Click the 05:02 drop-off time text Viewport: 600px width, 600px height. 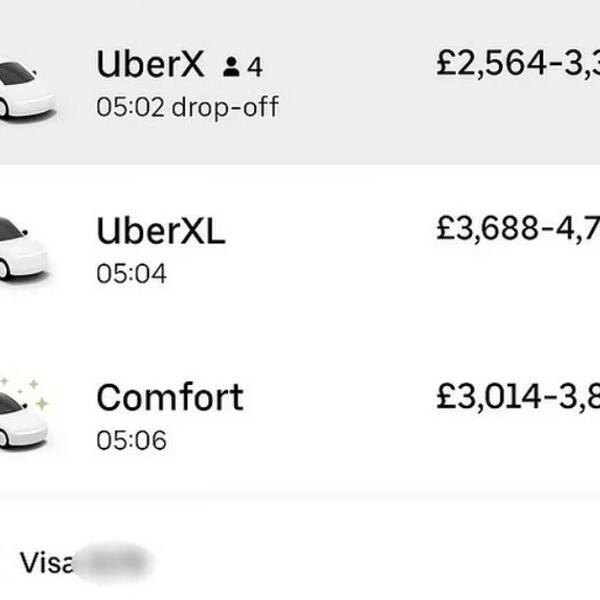pyautogui.click(x=187, y=107)
